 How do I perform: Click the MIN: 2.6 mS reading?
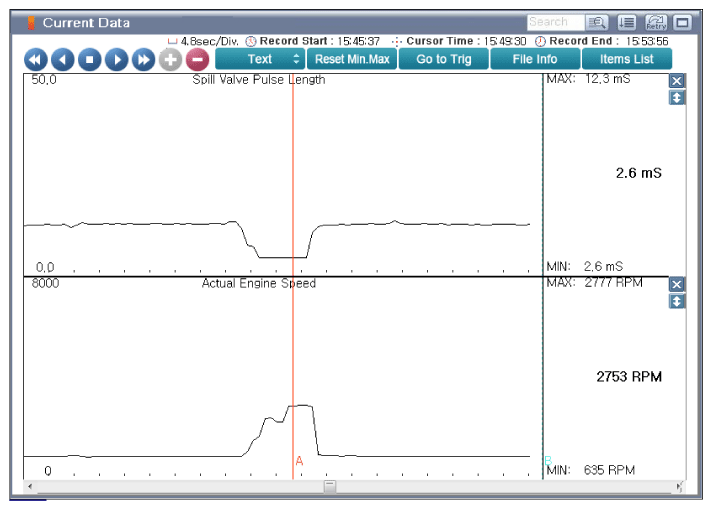click(x=584, y=266)
